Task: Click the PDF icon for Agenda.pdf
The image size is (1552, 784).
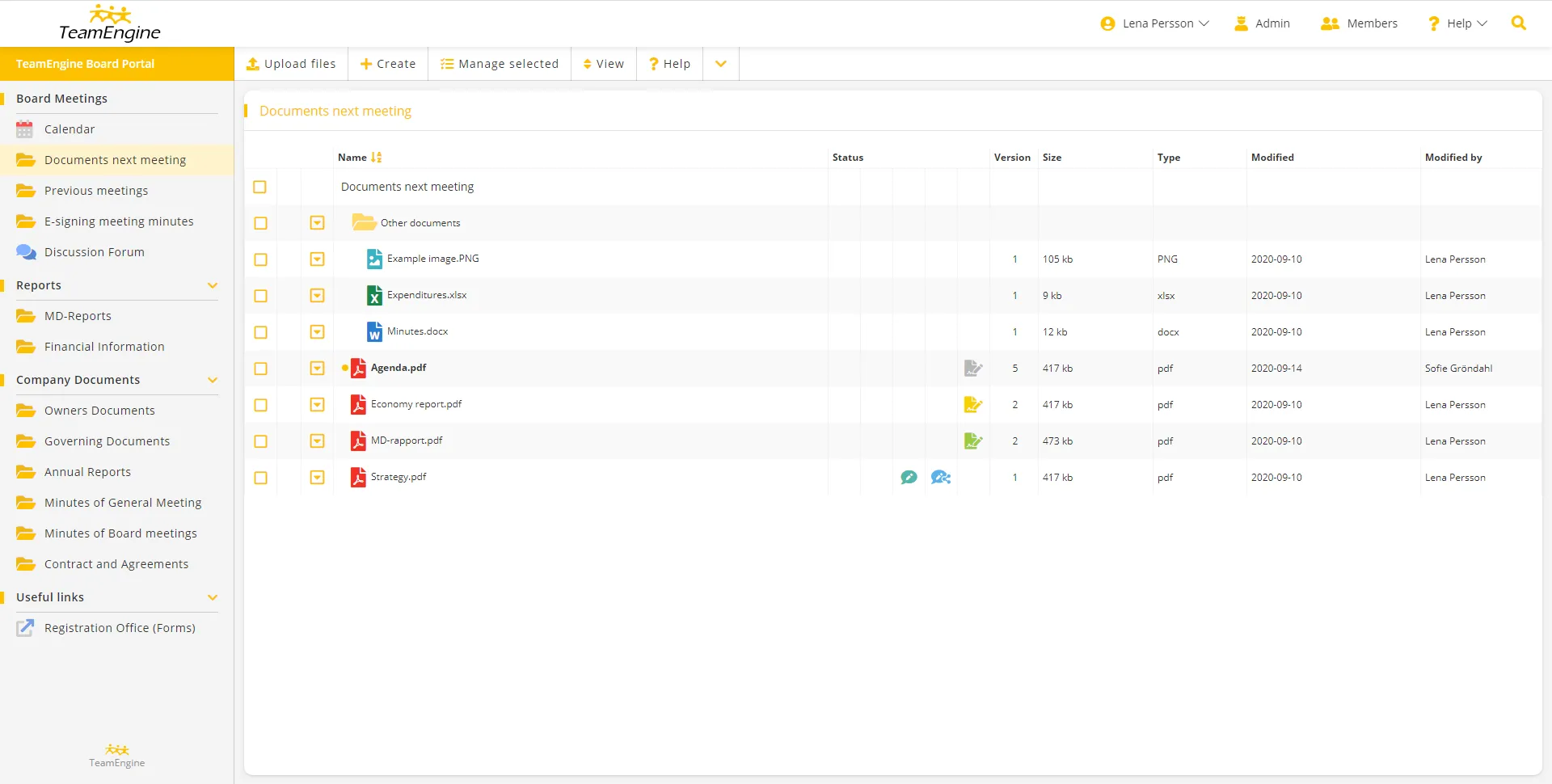Action: [358, 368]
